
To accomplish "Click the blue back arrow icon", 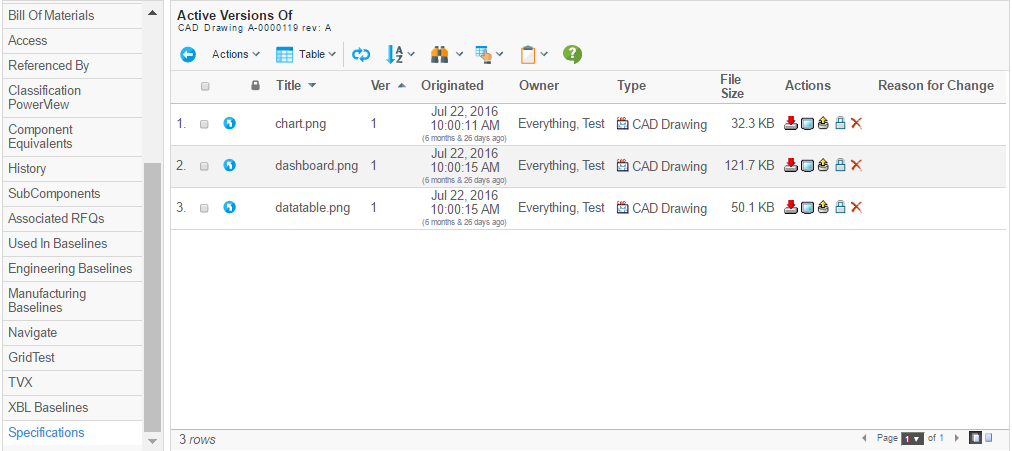I will pyautogui.click(x=188, y=54).
